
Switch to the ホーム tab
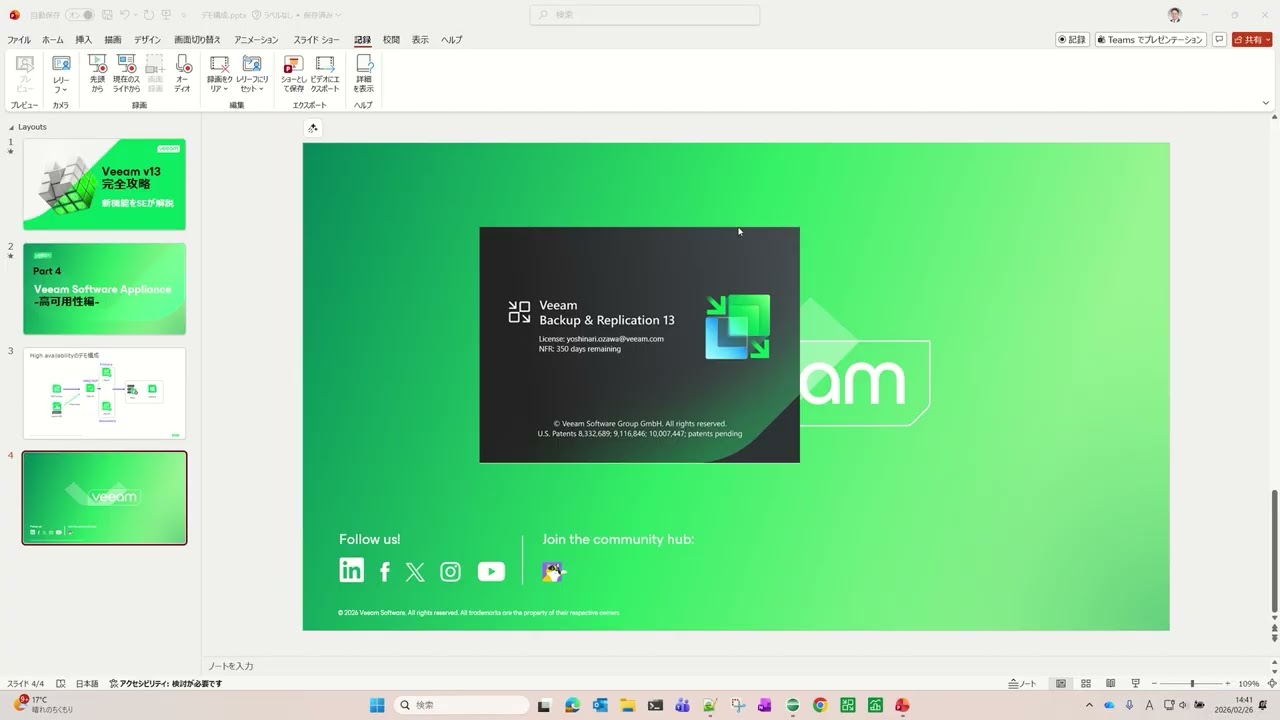53,40
